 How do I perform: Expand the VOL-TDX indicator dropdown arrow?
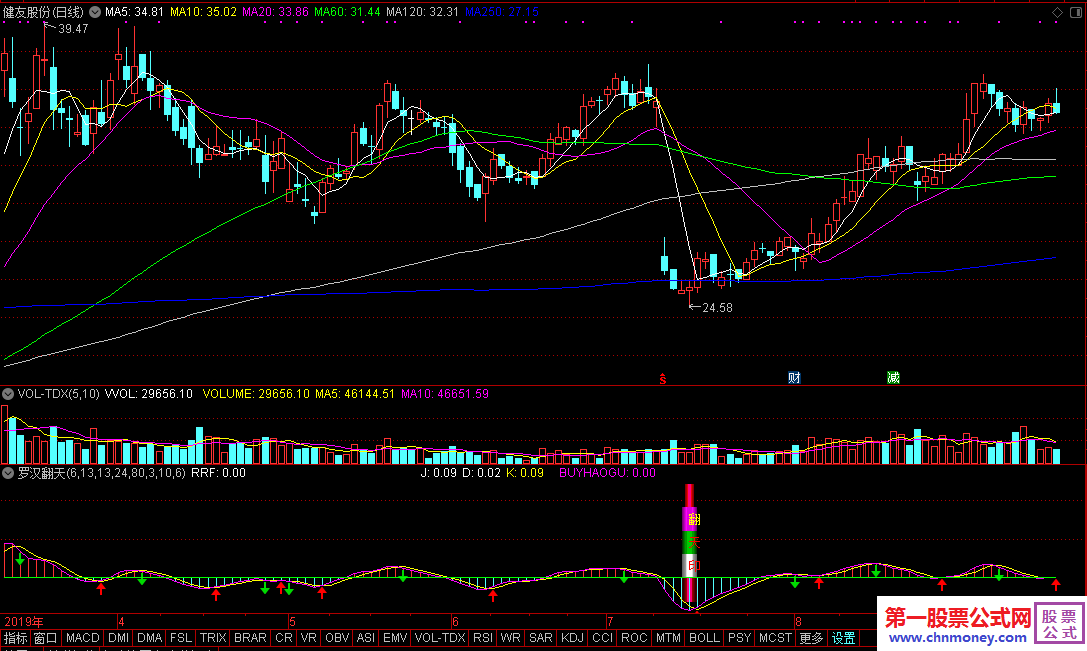point(8,394)
